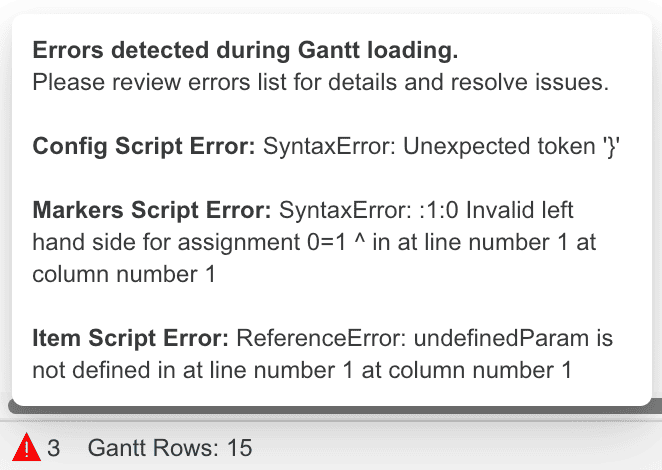The image size is (662, 470).
Task: Click the row count value 15
Action: (239, 448)
